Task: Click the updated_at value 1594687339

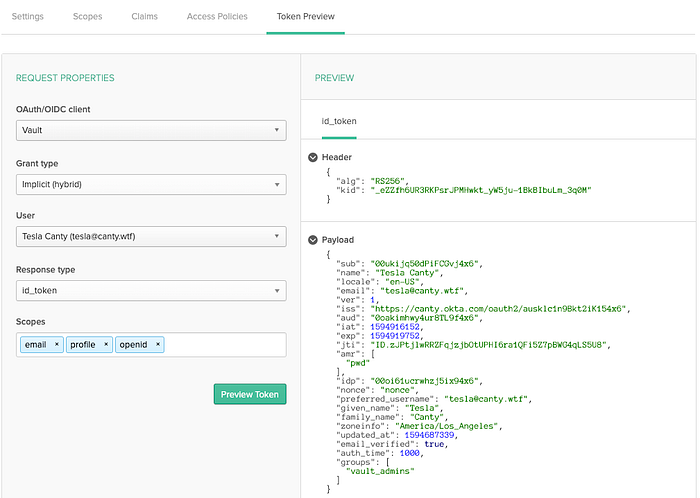Action: (x=429, y=435)
